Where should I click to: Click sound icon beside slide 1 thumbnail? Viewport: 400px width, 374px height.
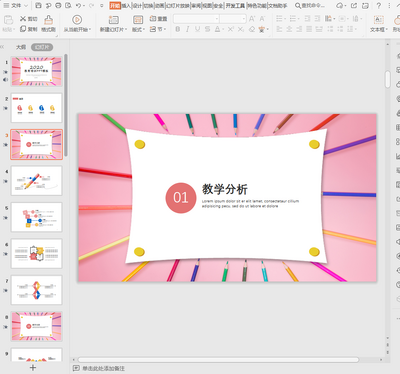pyautogui.click(x=5, y=80)
